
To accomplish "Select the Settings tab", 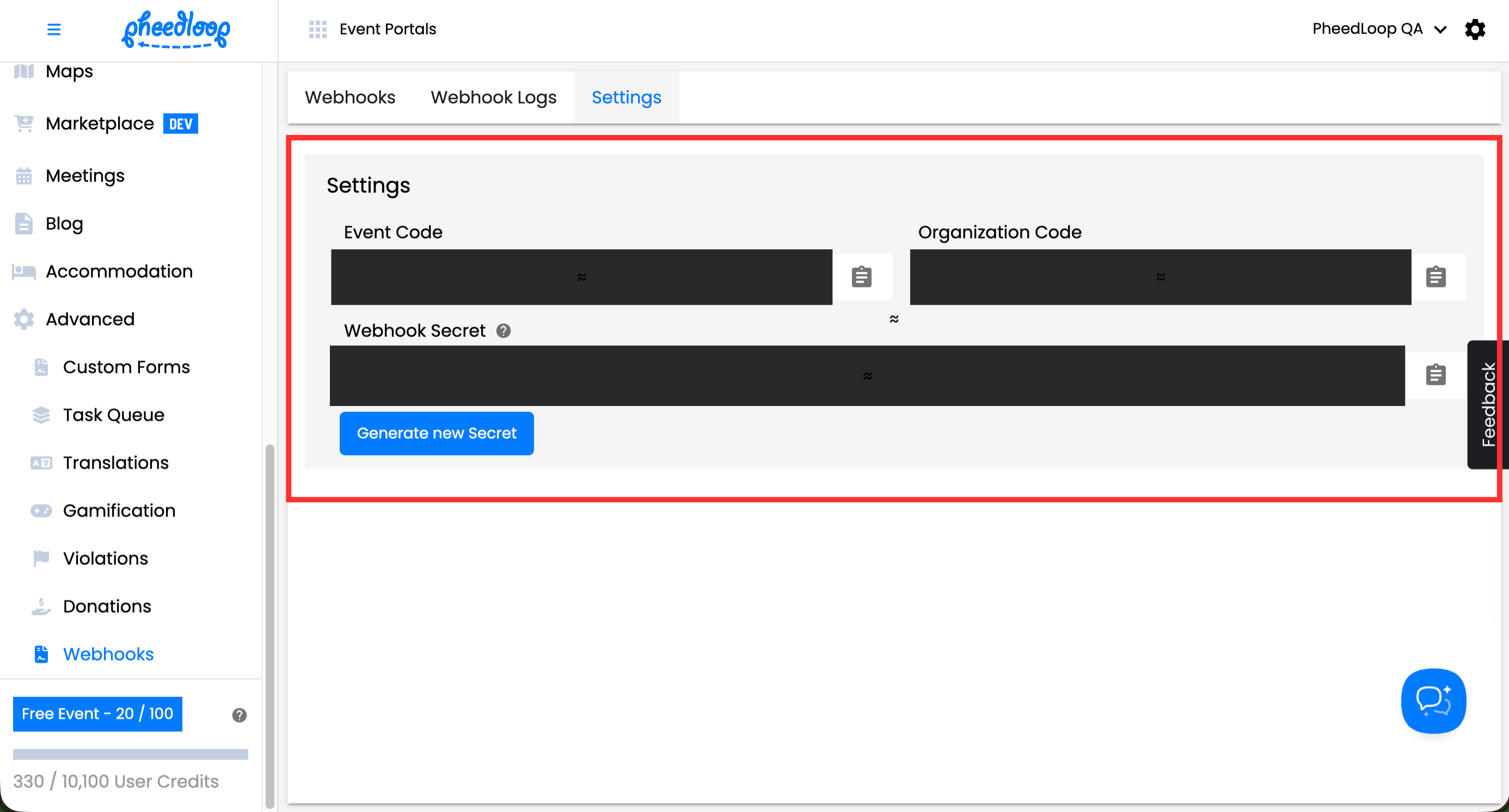I will point(626,97).
